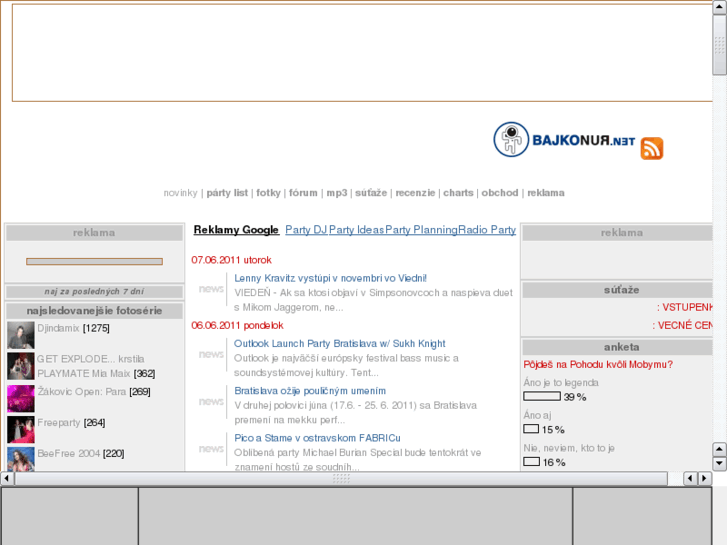
Task: Open the Party Planning ad link
Action: click(x=421, y=230)
